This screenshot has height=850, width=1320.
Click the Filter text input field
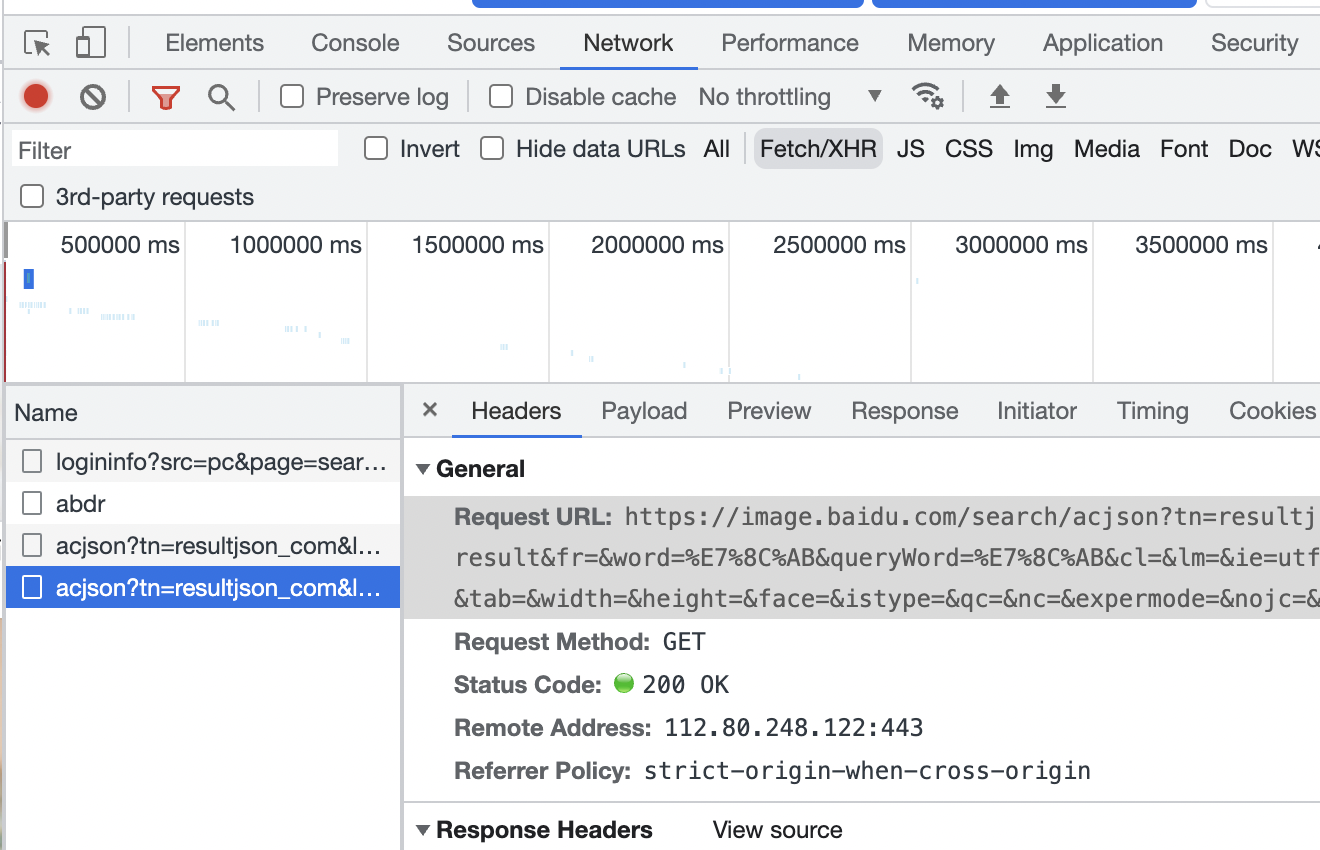point(175,150)
